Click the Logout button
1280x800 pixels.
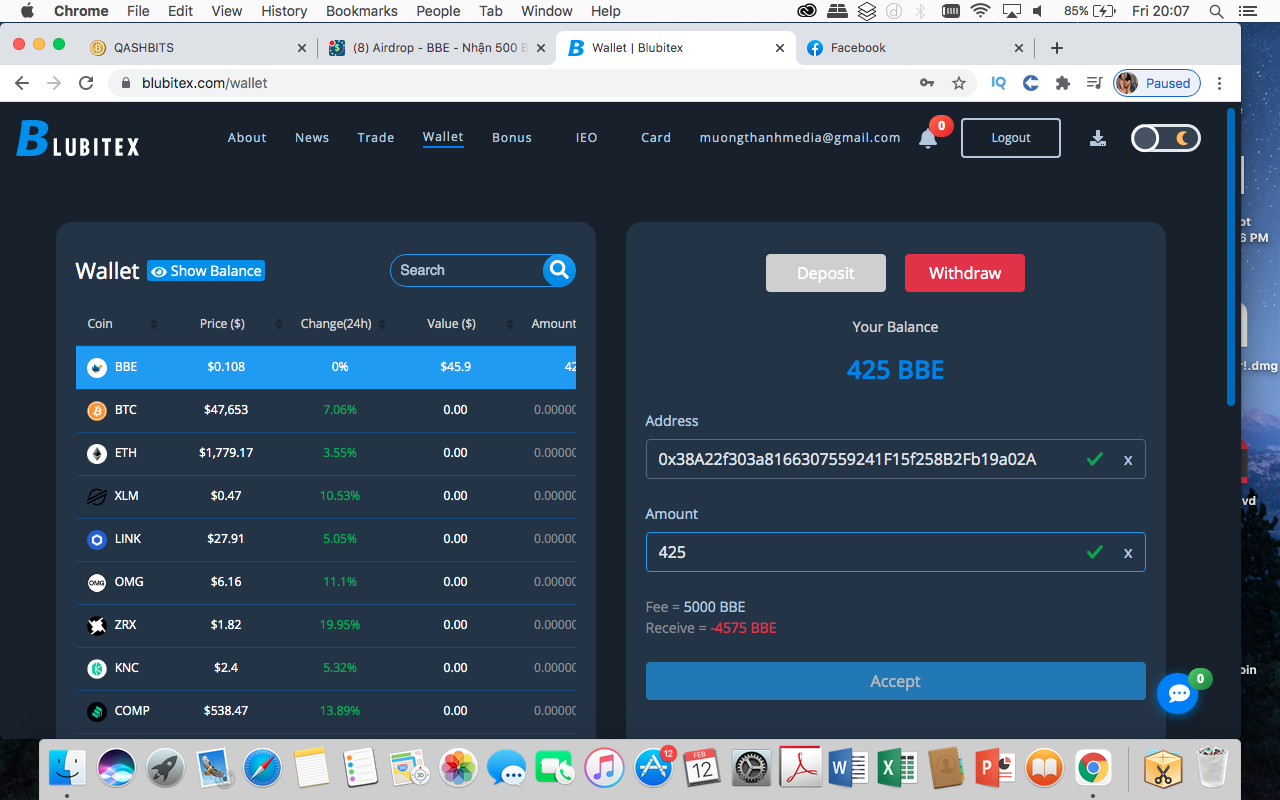point(1011,138)
